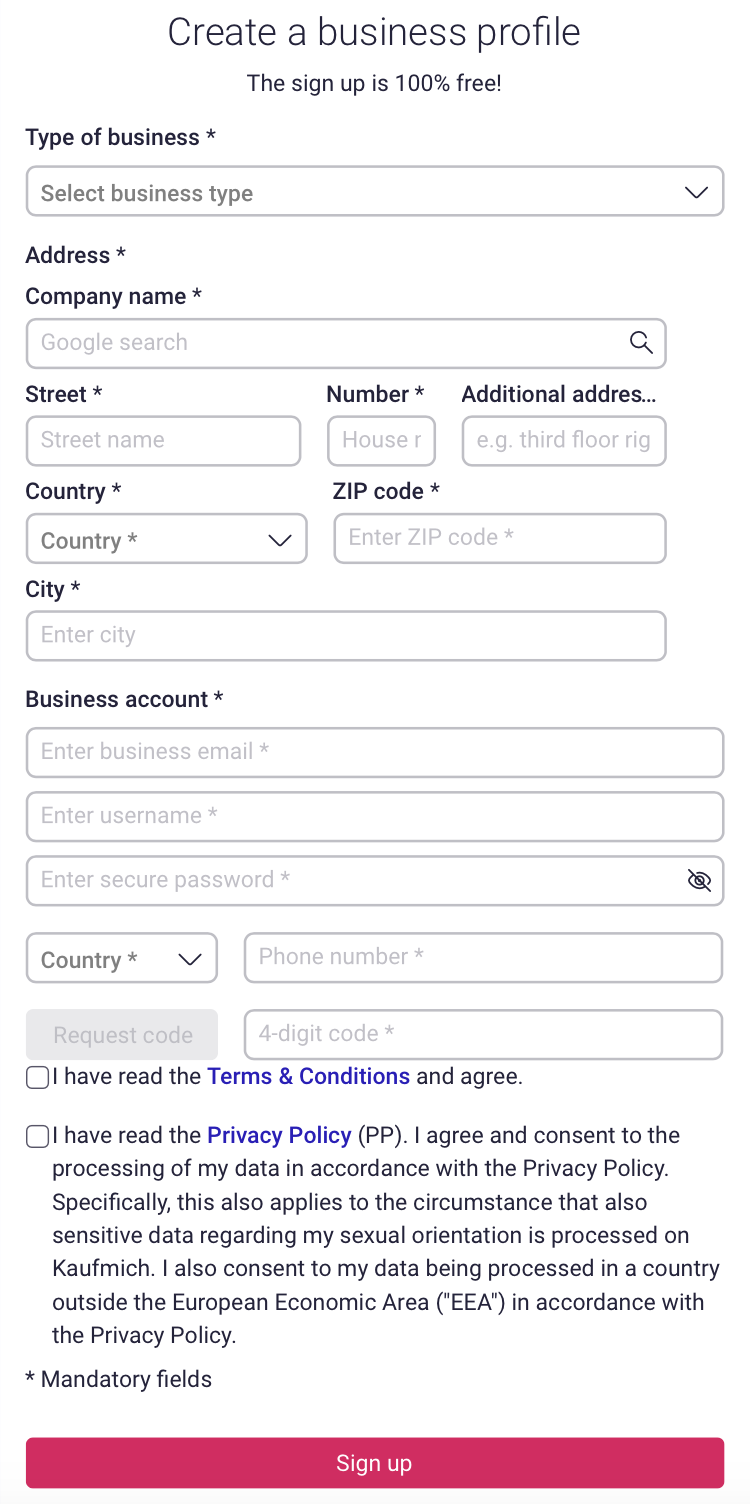
Task: Focus the Street name field
Action: [163, 441]
